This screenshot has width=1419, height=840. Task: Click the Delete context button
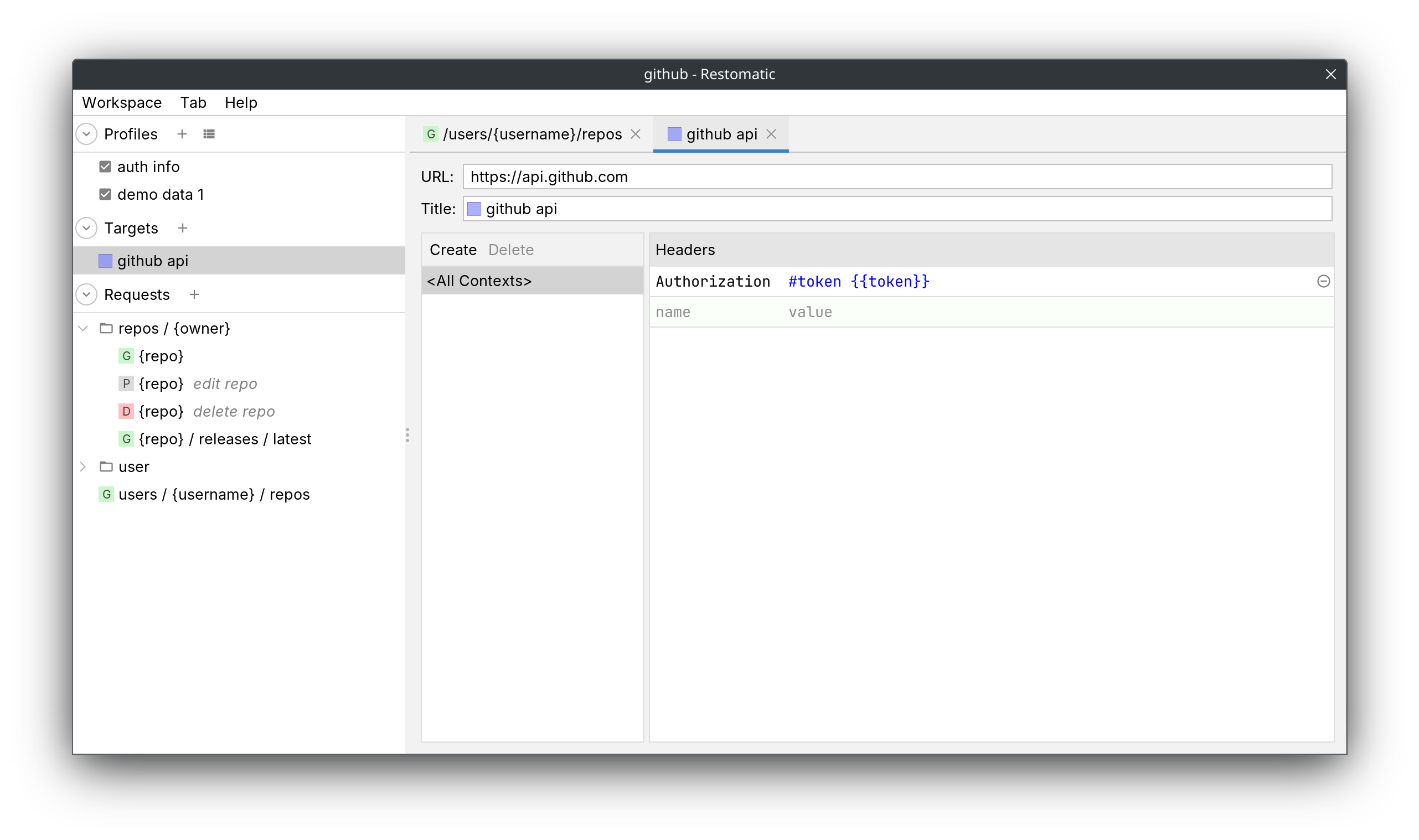(x=511, y=250)
